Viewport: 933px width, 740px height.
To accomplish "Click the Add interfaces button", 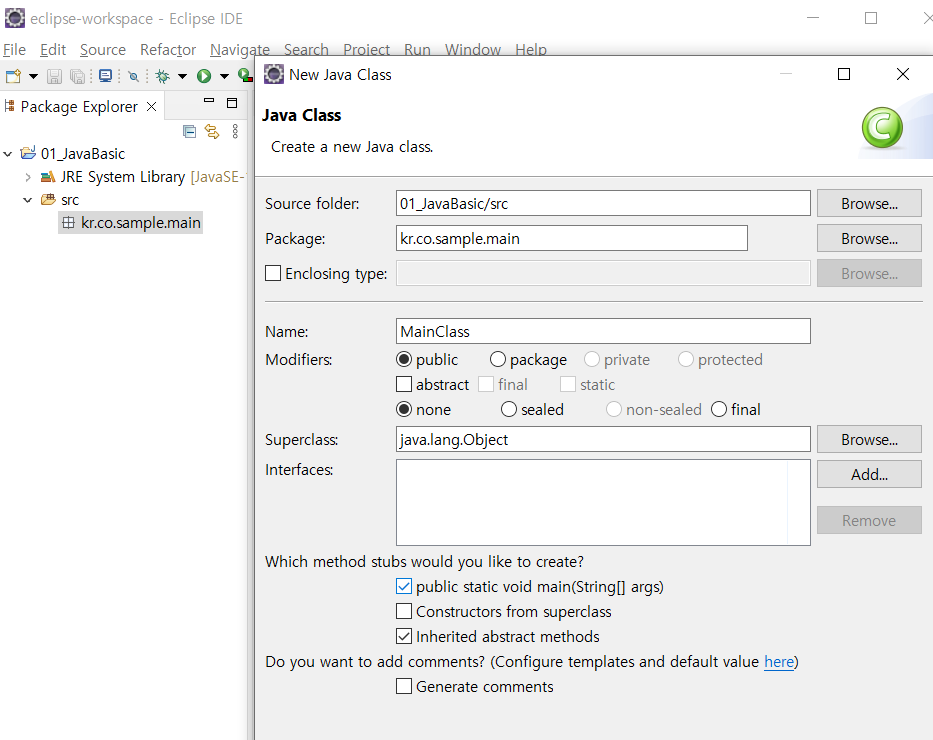I will (x=869, y=474).
